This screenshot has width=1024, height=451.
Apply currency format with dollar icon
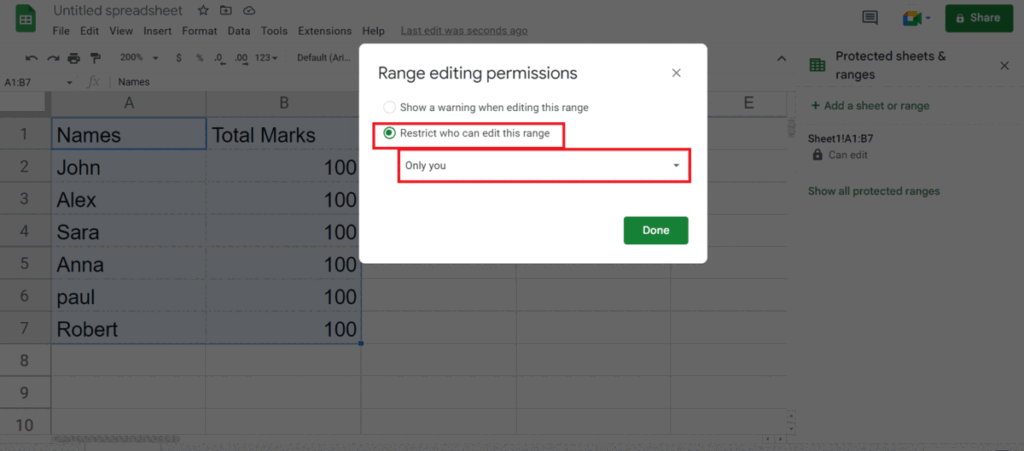click(x=179, y=58)
